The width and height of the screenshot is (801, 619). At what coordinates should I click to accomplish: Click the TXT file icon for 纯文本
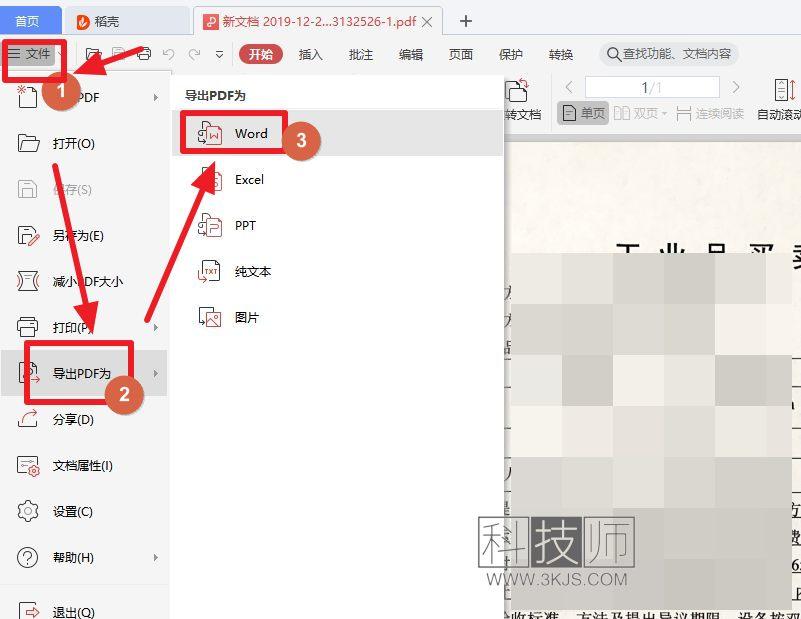[x=209, y=271]
